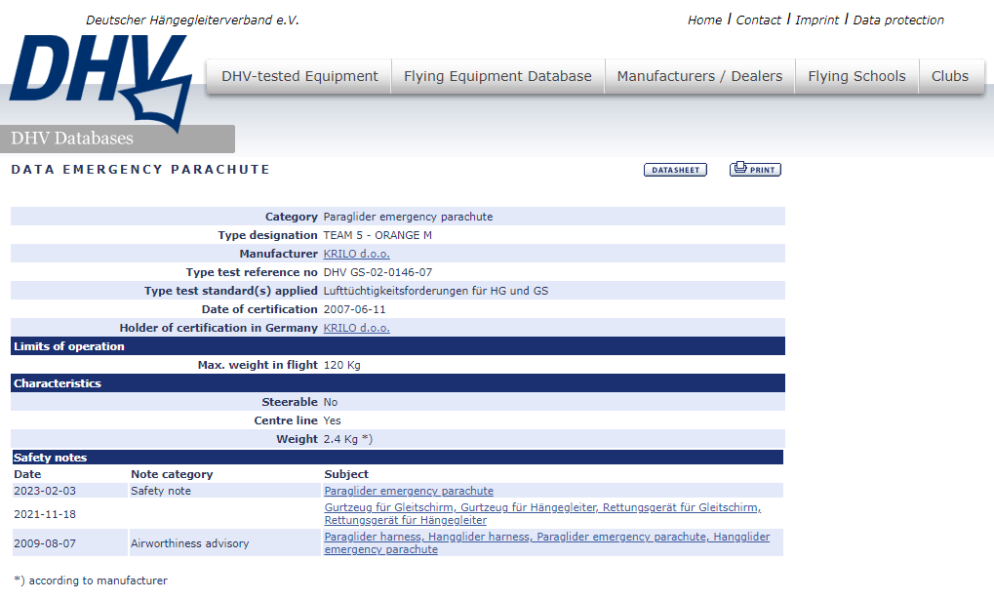Image resolution: width=994 pixels, height=600 pixels.
Task: Select date 2009-08-07 in safety notes
Action: [44, 544]
